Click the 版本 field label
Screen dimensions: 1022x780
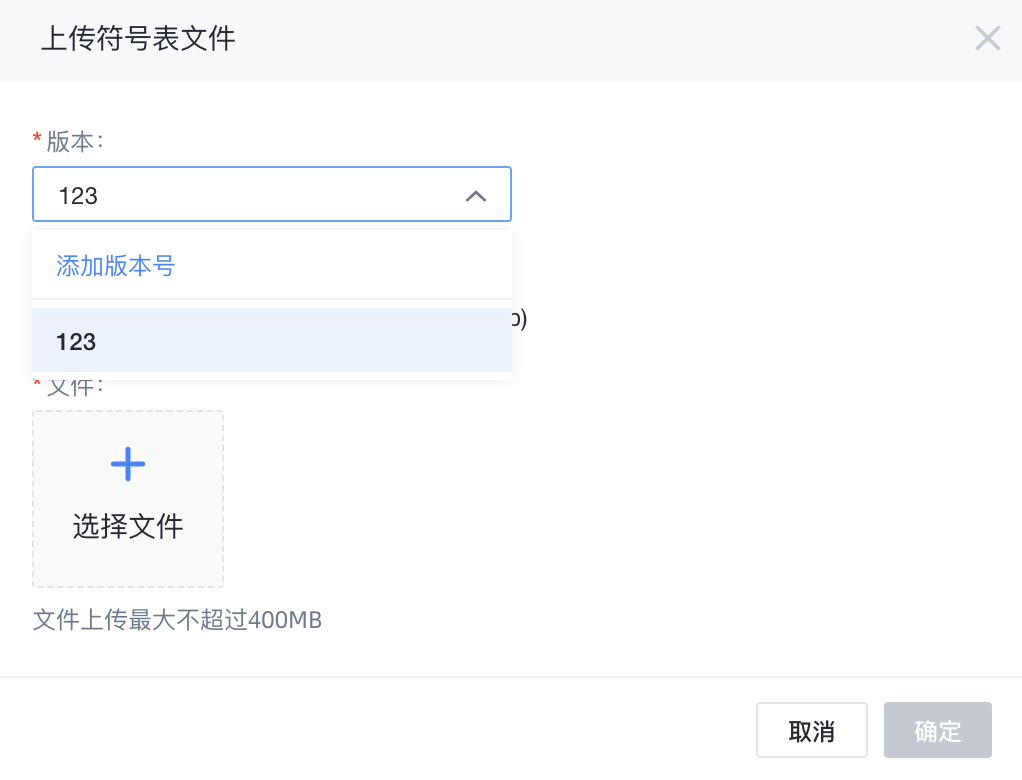click(x=73, y=141)
